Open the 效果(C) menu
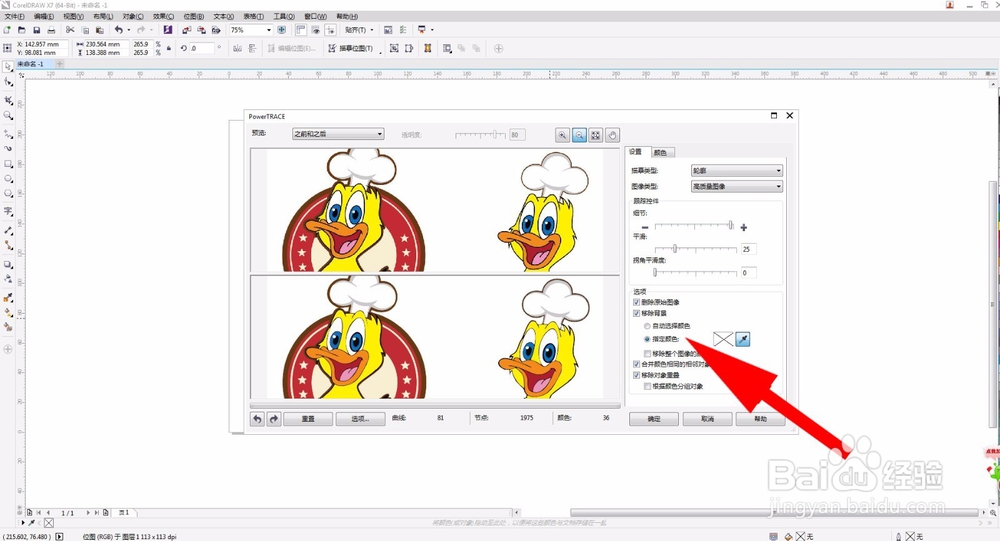 [163, 17]
